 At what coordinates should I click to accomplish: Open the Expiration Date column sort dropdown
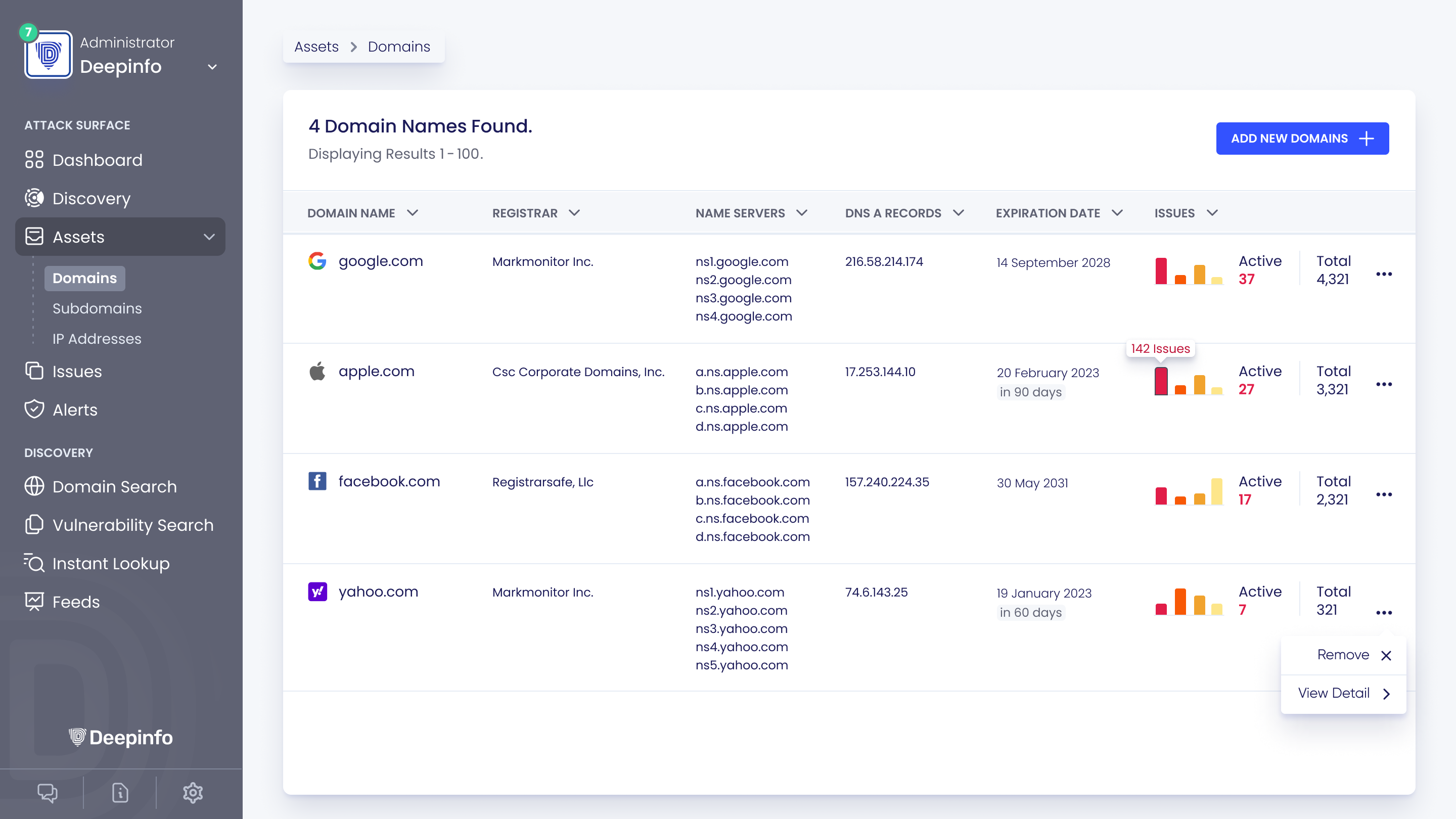pyautogui.click(x=1117, y=213)
